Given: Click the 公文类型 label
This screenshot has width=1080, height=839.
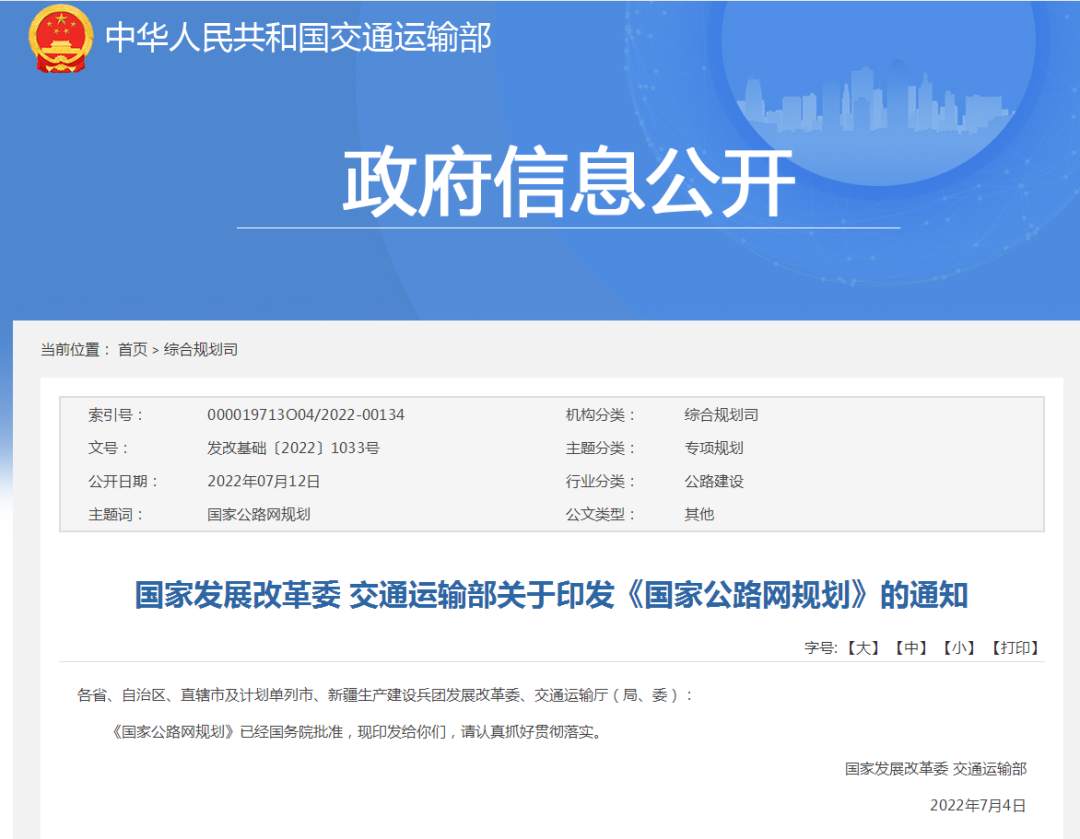Looking at the screenshot, I should (600, 514).
